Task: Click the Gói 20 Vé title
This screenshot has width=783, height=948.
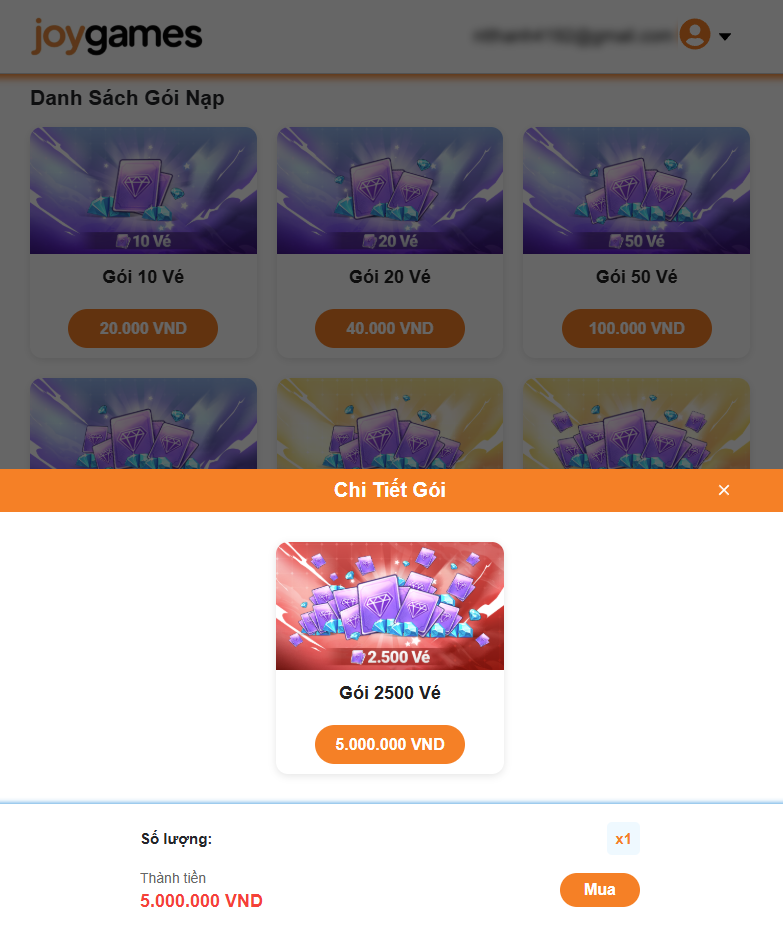Action: [x=390, y=277]
